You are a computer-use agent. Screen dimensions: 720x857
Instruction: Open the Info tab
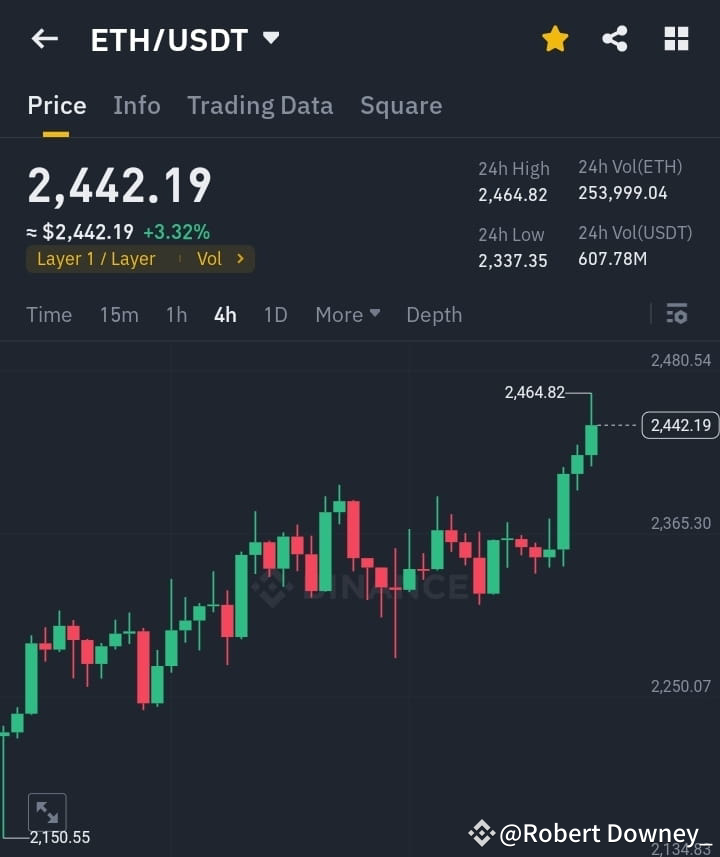click(137, 105)
